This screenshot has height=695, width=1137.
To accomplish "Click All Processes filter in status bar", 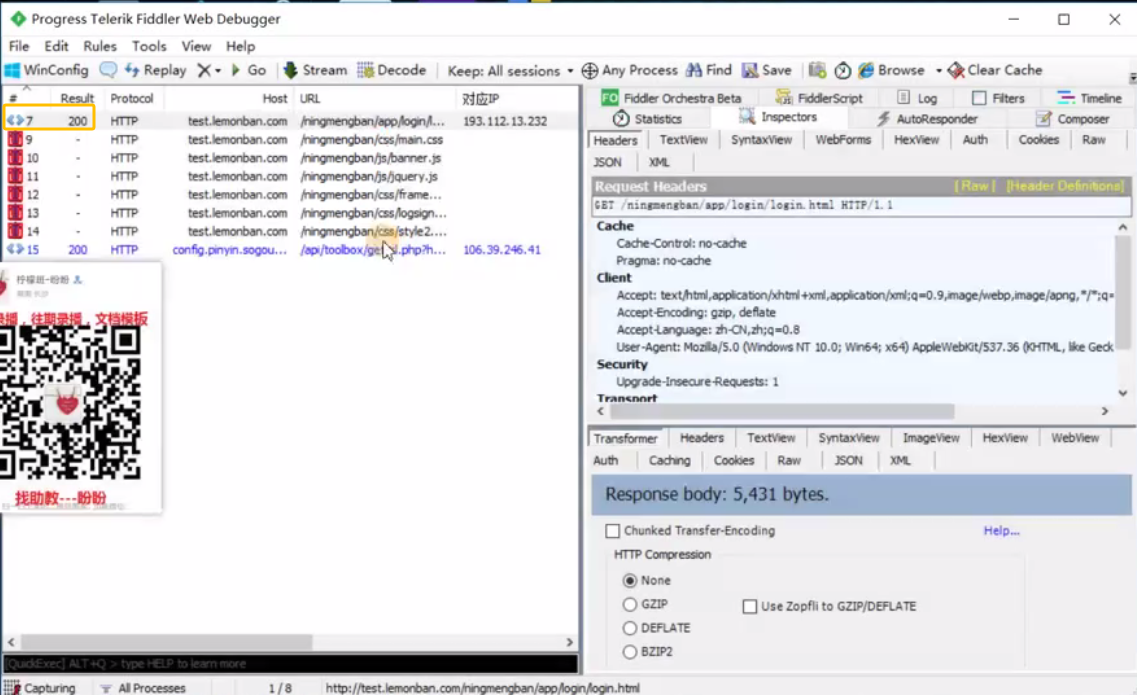I will 143,688.
